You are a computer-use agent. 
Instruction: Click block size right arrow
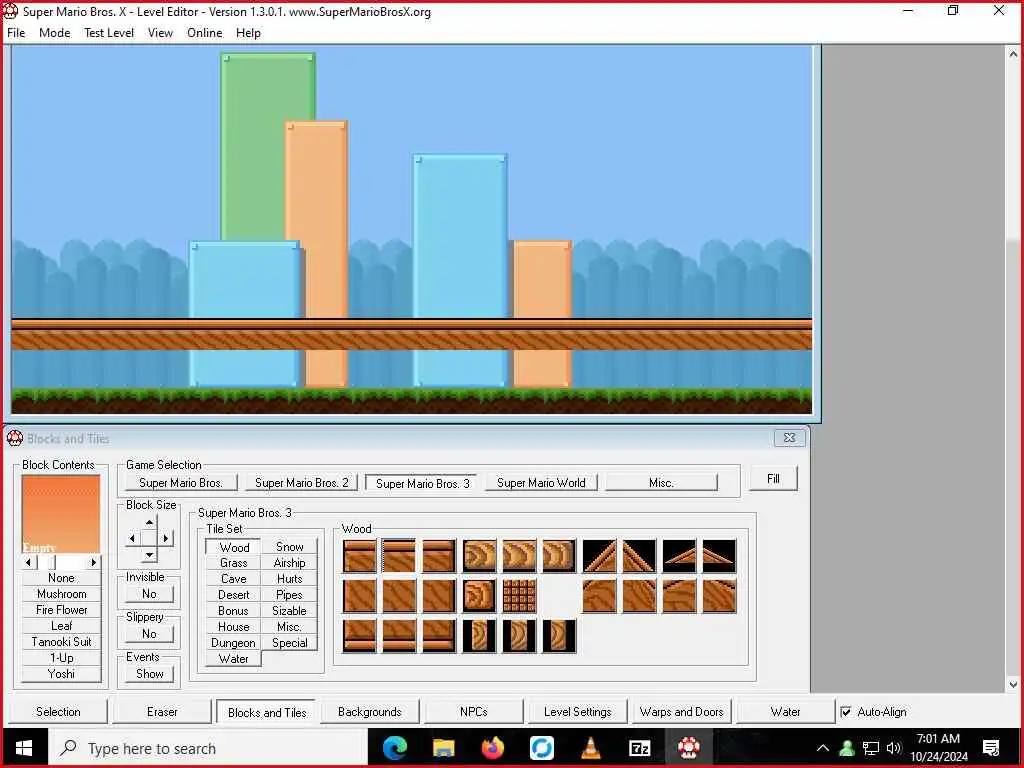[166, 539]
